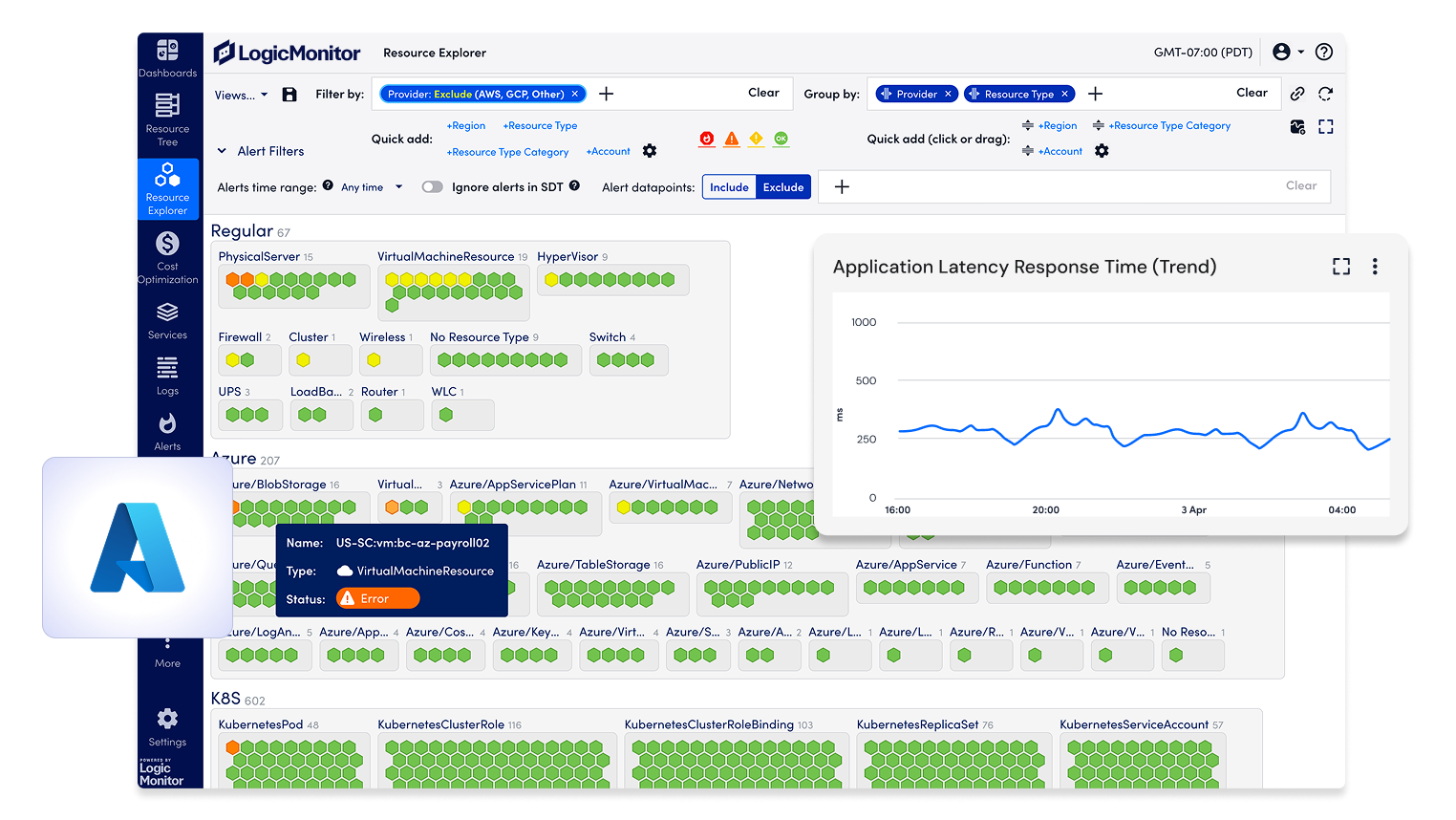1456x820 pixels.
Task: Click the LogicMonitor logo
Action: pyautogui.click(x=287, y=53)
